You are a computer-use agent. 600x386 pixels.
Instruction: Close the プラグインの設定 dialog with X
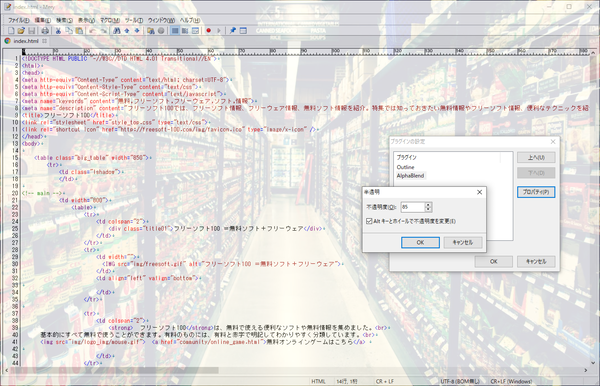tap(553, 142)
